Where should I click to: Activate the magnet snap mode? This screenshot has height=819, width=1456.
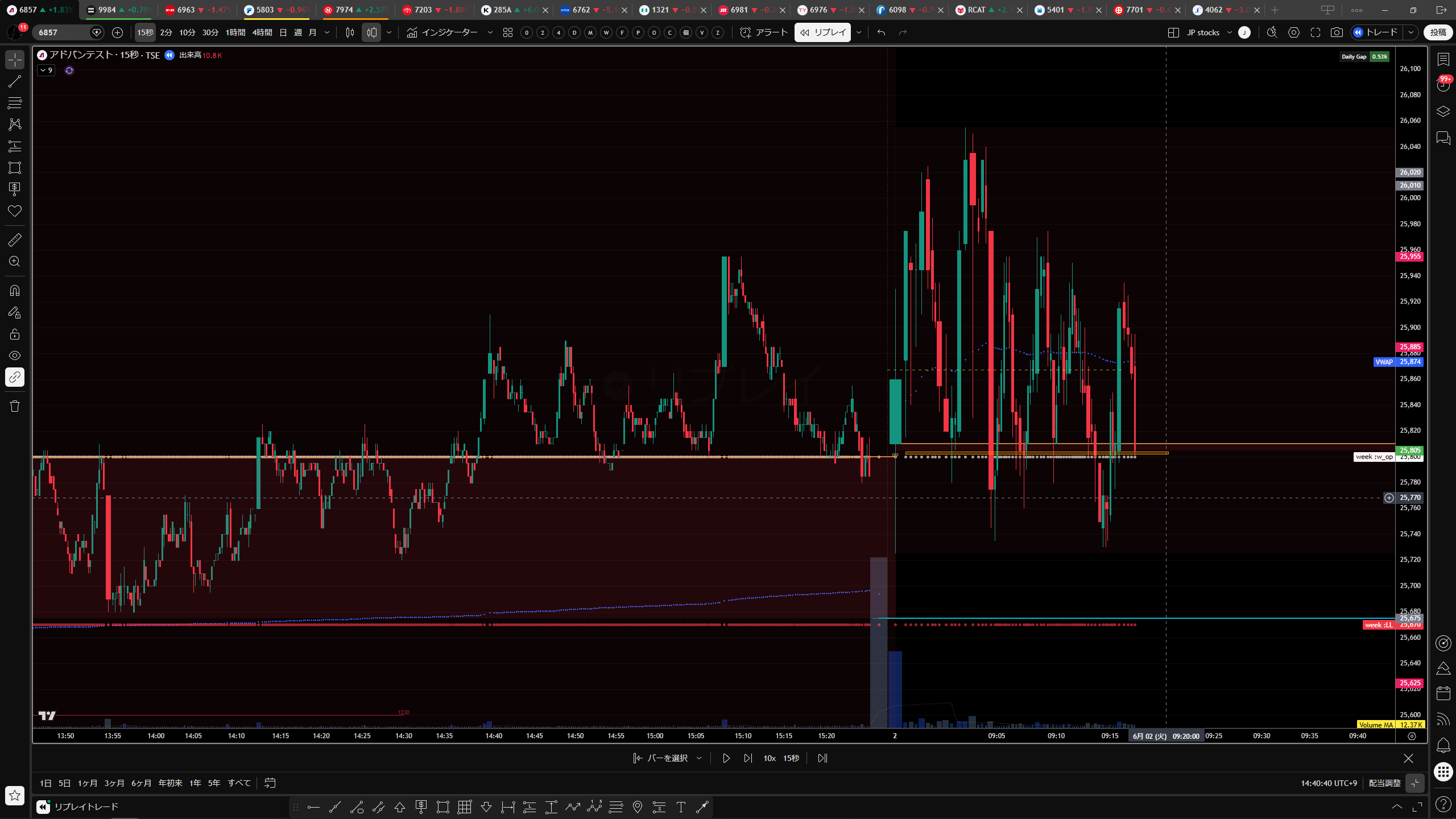pyautogui.click(x=15, y=291)
